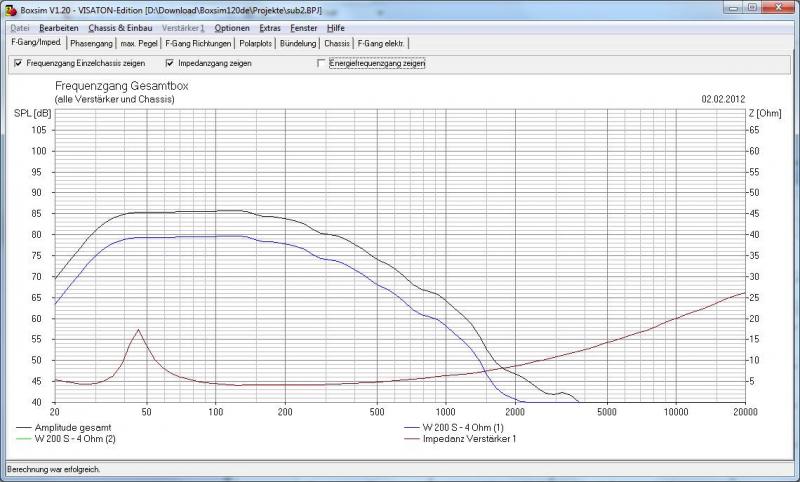
Task: Select the Polarplots tab
Action: [256, 43]
